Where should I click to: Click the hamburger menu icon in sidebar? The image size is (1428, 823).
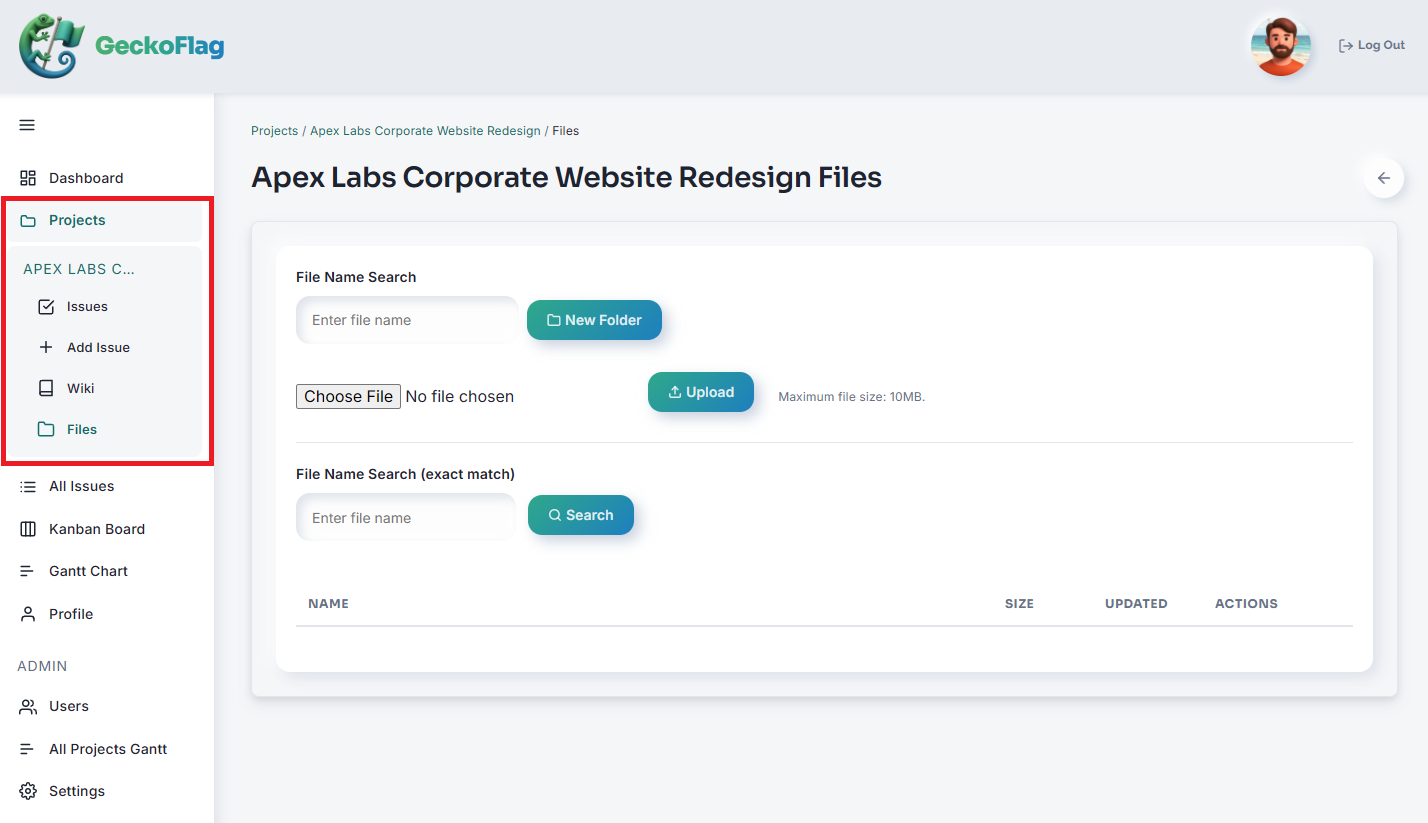pos(27,125)
